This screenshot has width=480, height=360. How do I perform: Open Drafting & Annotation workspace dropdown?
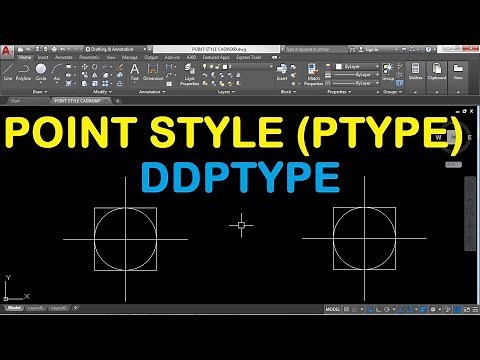click(x=116, y=49)
